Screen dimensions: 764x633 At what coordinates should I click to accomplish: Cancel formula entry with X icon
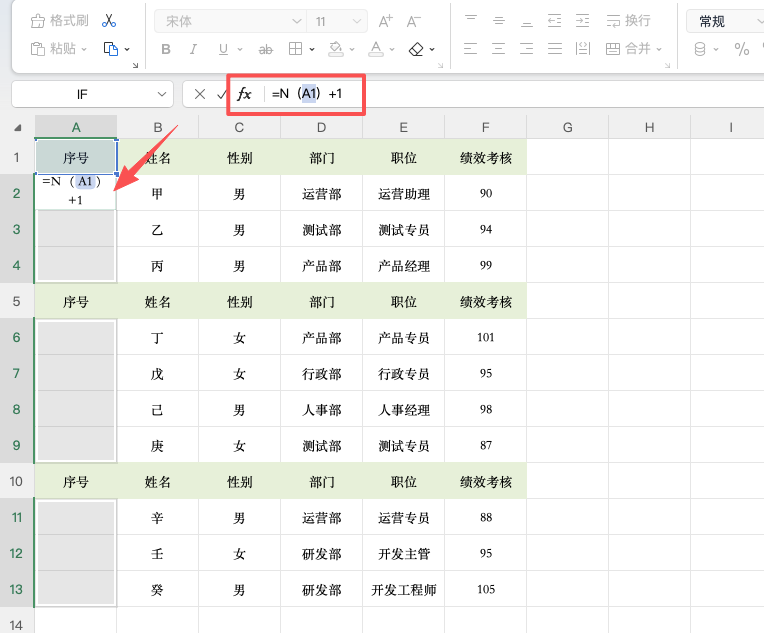pyautogui.click(x=200, y=94)
